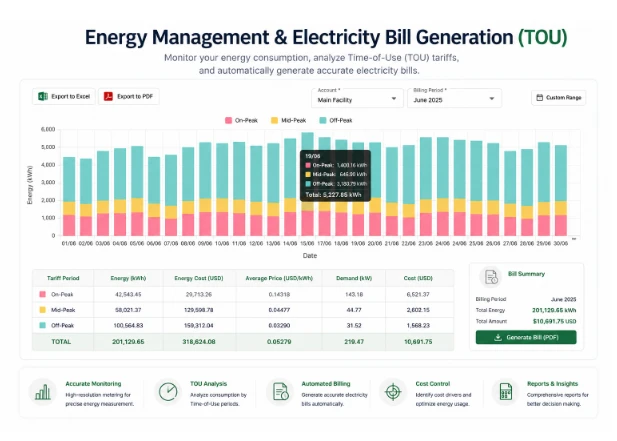
Task: Click the Cost (USD) column header
Action: pos(418,278)
